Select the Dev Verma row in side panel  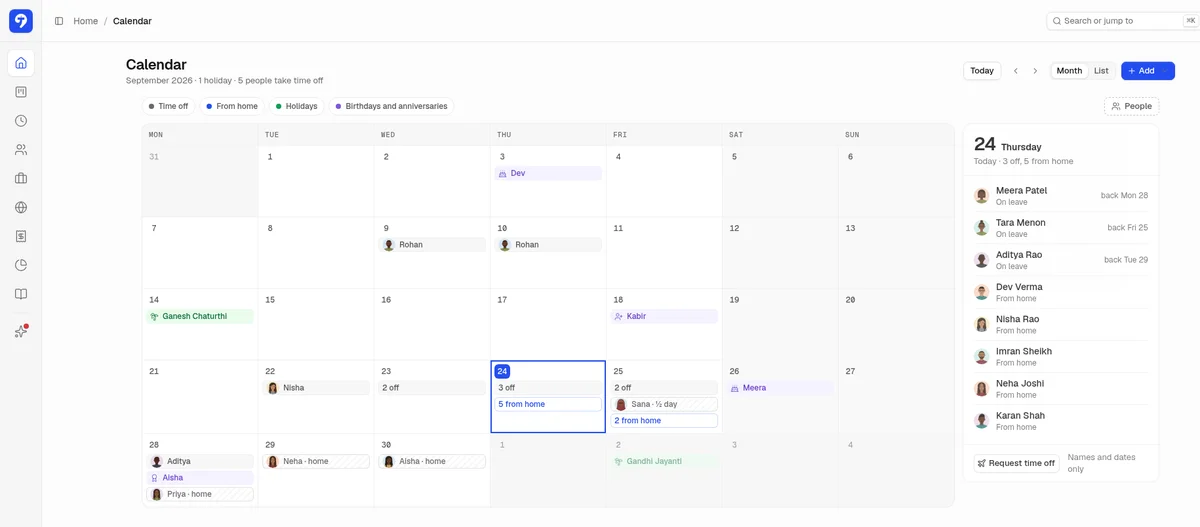pos(1061,292)
